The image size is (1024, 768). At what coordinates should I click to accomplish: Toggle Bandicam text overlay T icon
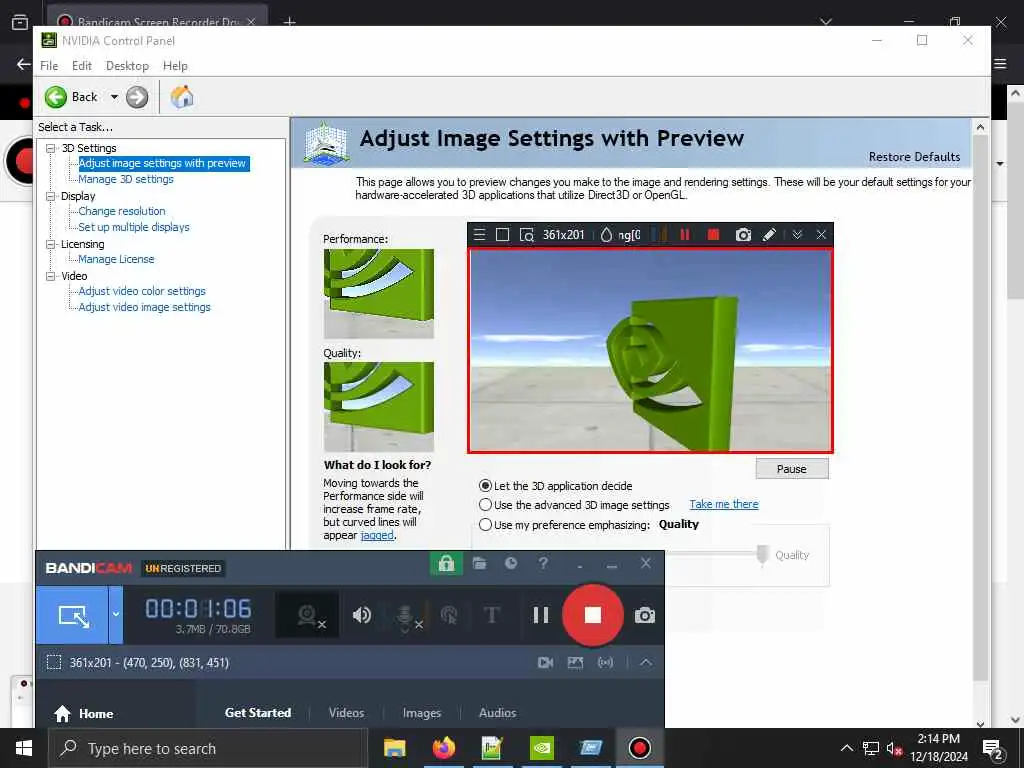492,615
